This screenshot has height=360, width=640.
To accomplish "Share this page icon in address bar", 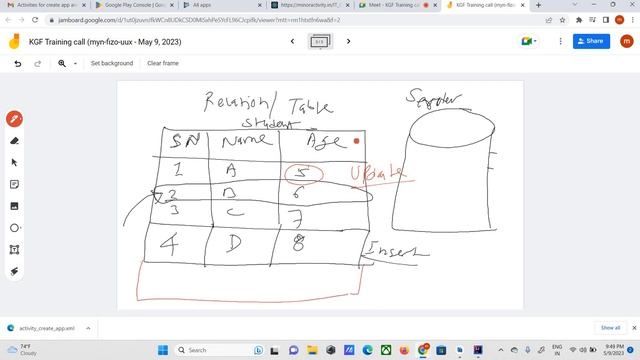I will coord(549,20).
